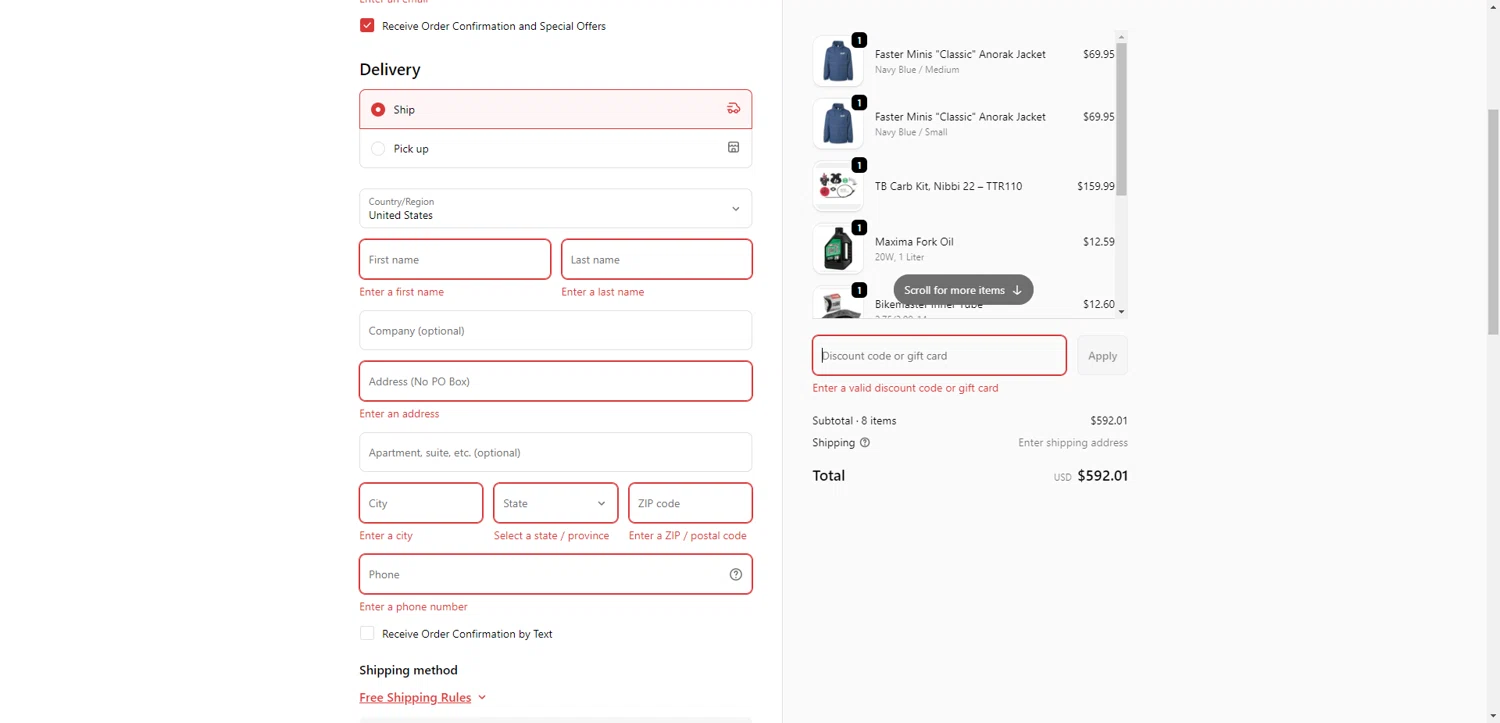
Task: Expand the Free Shipping Rules section
Action: pyautogui.click(x=423, y=697)
